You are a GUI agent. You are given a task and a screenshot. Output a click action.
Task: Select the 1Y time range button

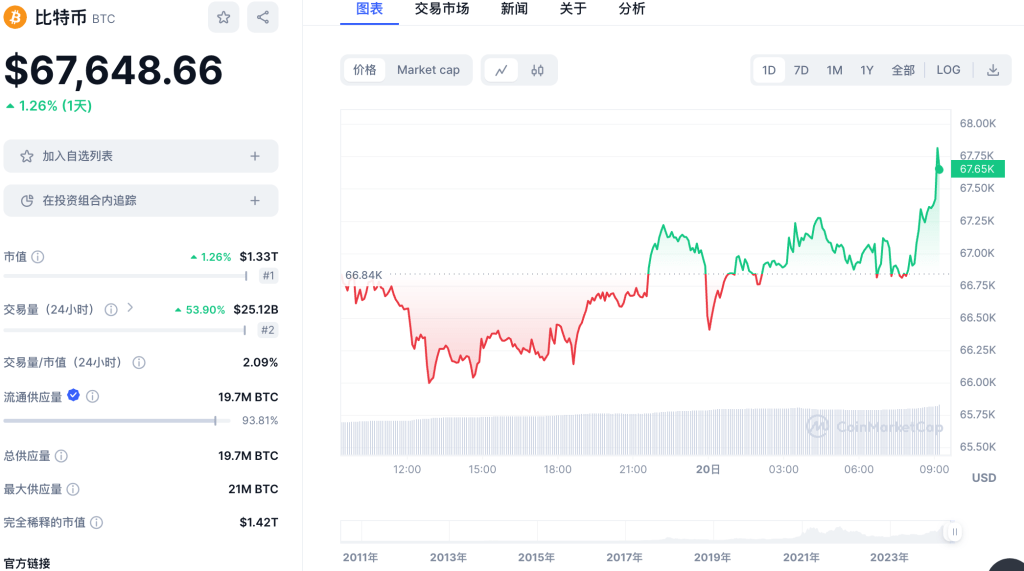867,70
